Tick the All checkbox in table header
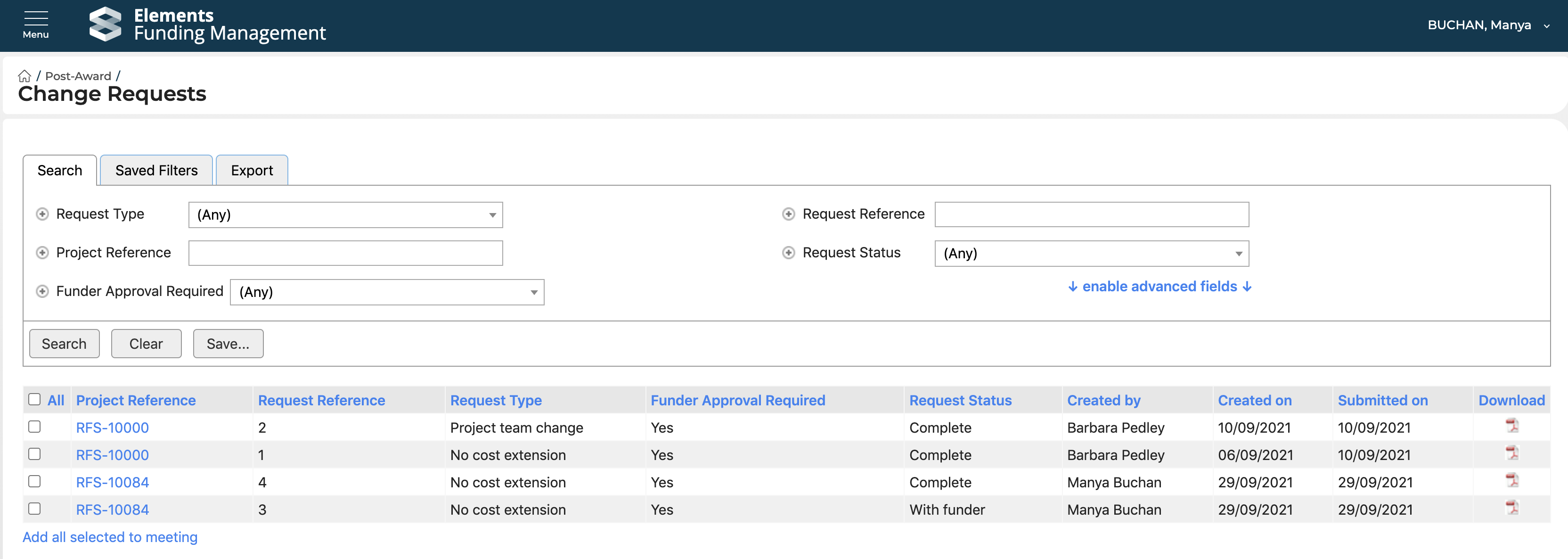 click(35, 400)
